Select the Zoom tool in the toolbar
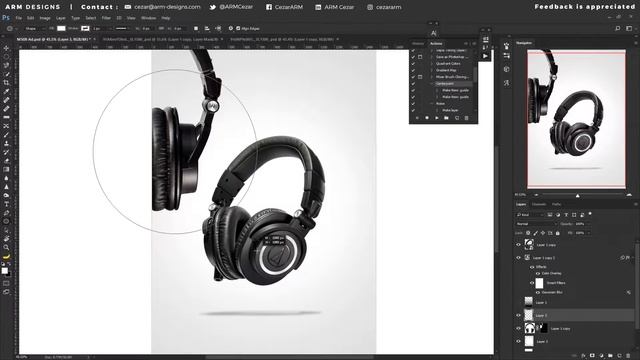The image size is (640, 360). click(6, 247)
